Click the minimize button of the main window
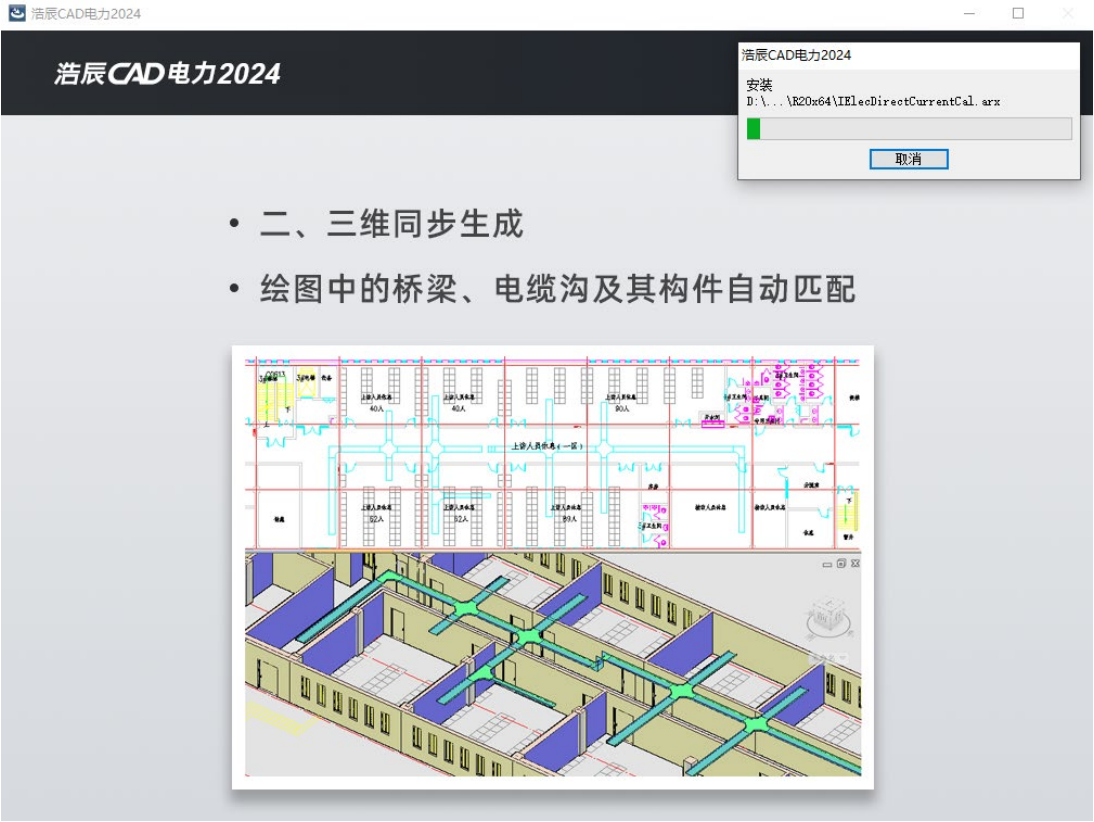1094x822 pixels. pos(967,13)
